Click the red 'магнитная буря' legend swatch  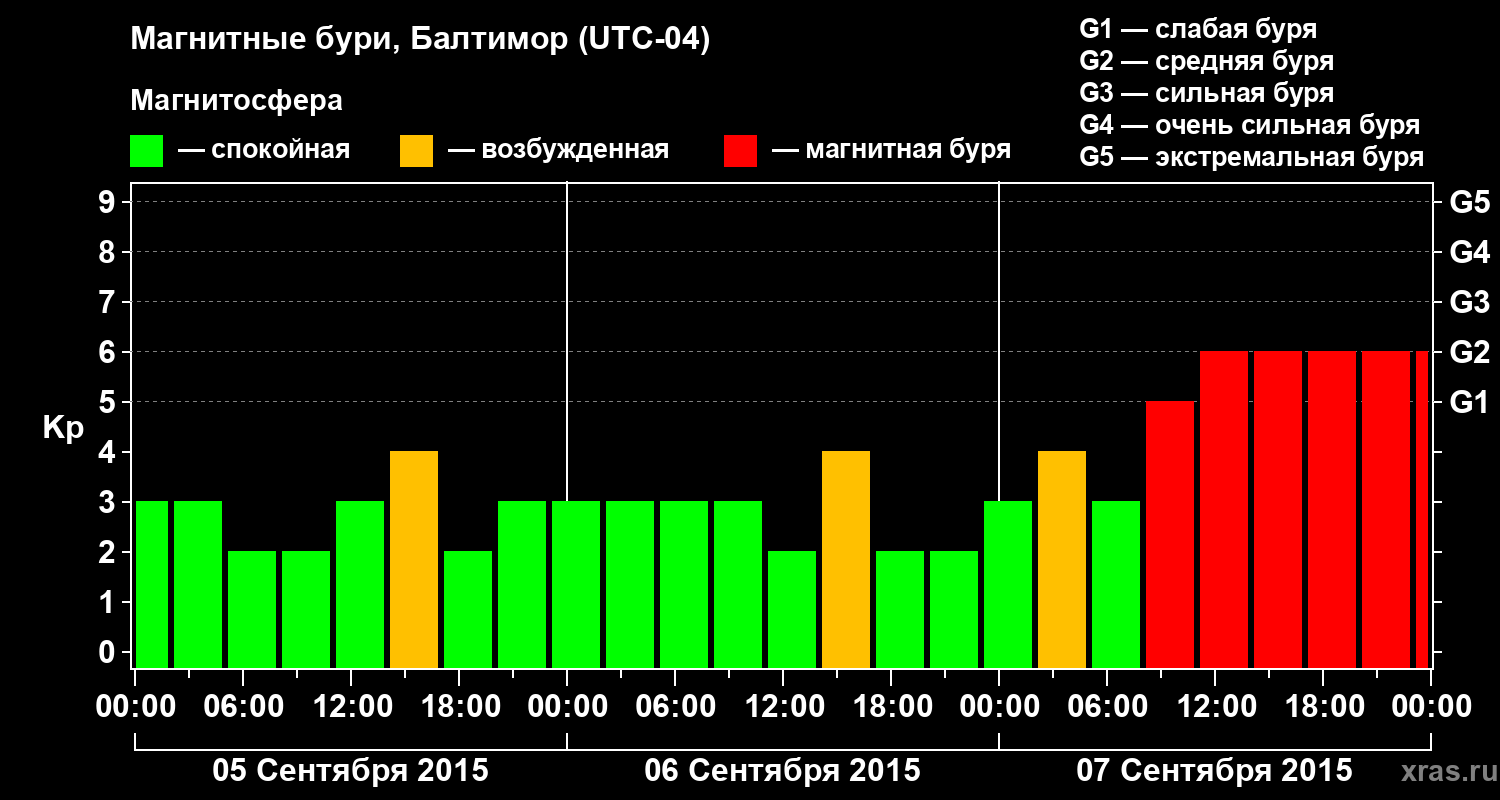[741, 150]
